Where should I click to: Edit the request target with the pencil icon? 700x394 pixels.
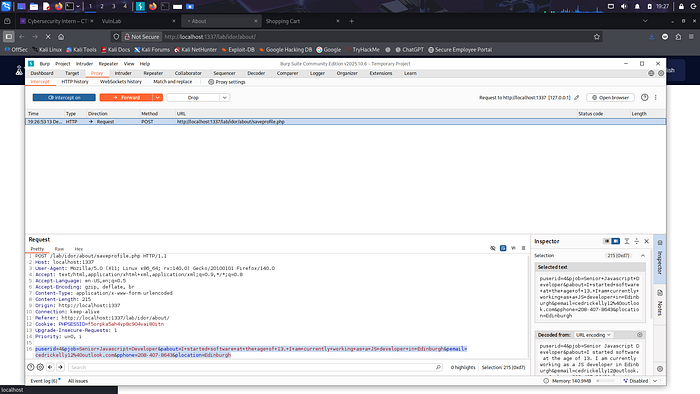[x=577, y=97]
